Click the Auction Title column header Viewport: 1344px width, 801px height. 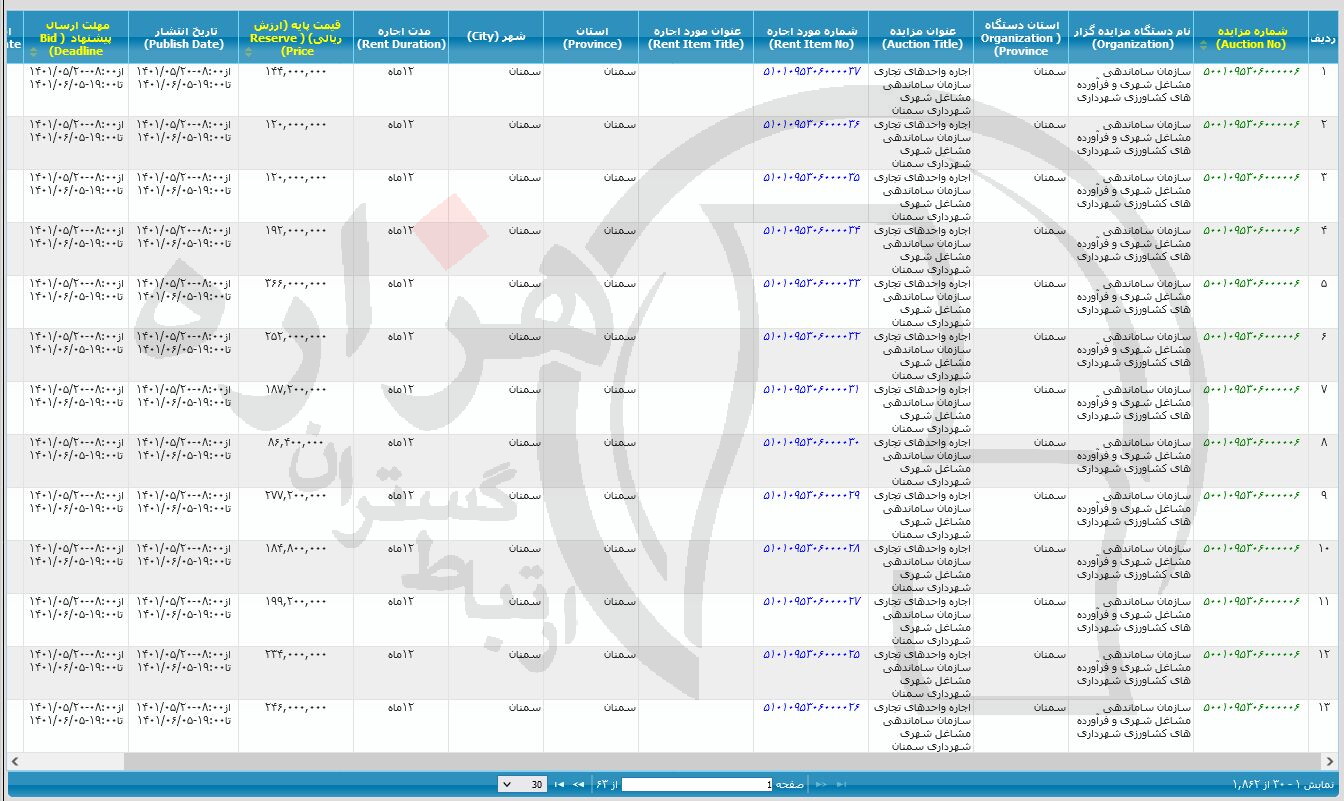pos(921,38)
